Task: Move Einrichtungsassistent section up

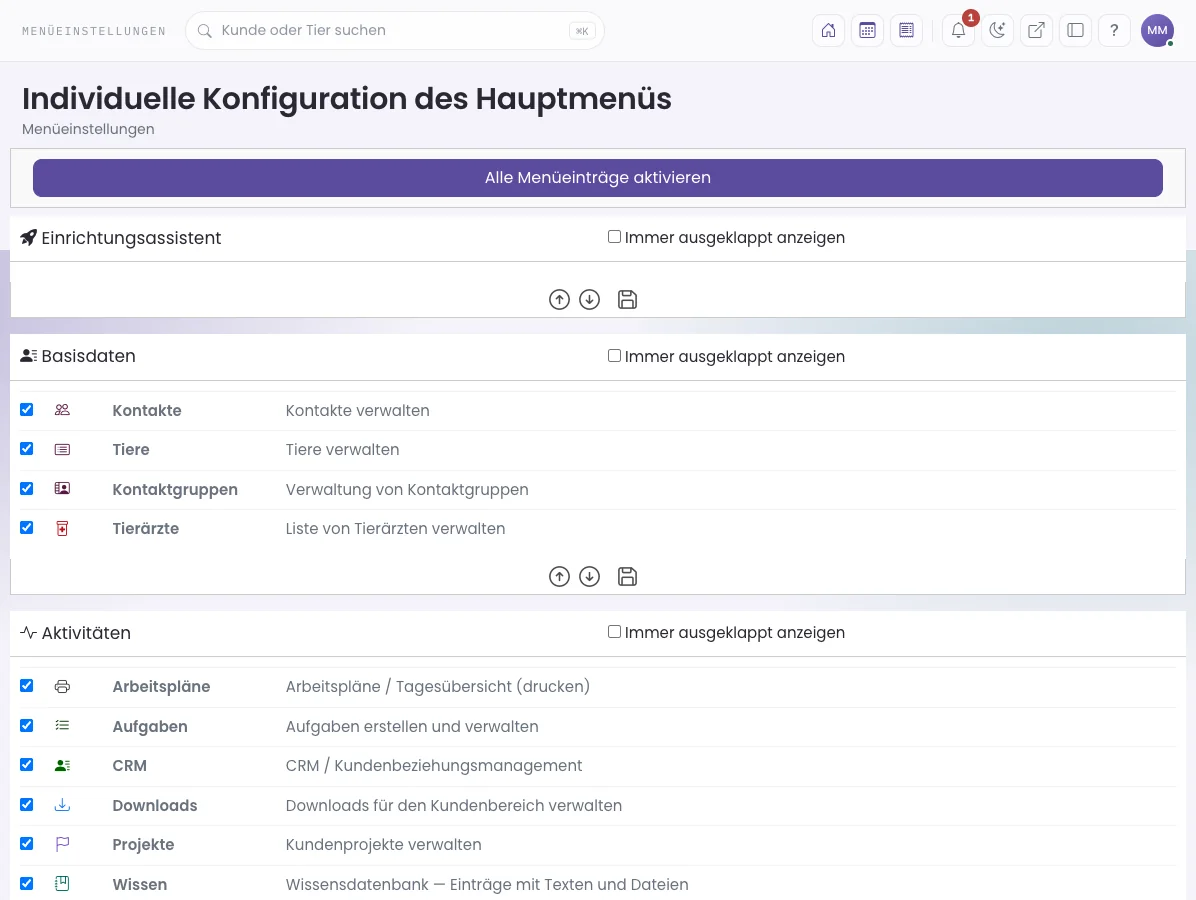Action: pos(559,300)
